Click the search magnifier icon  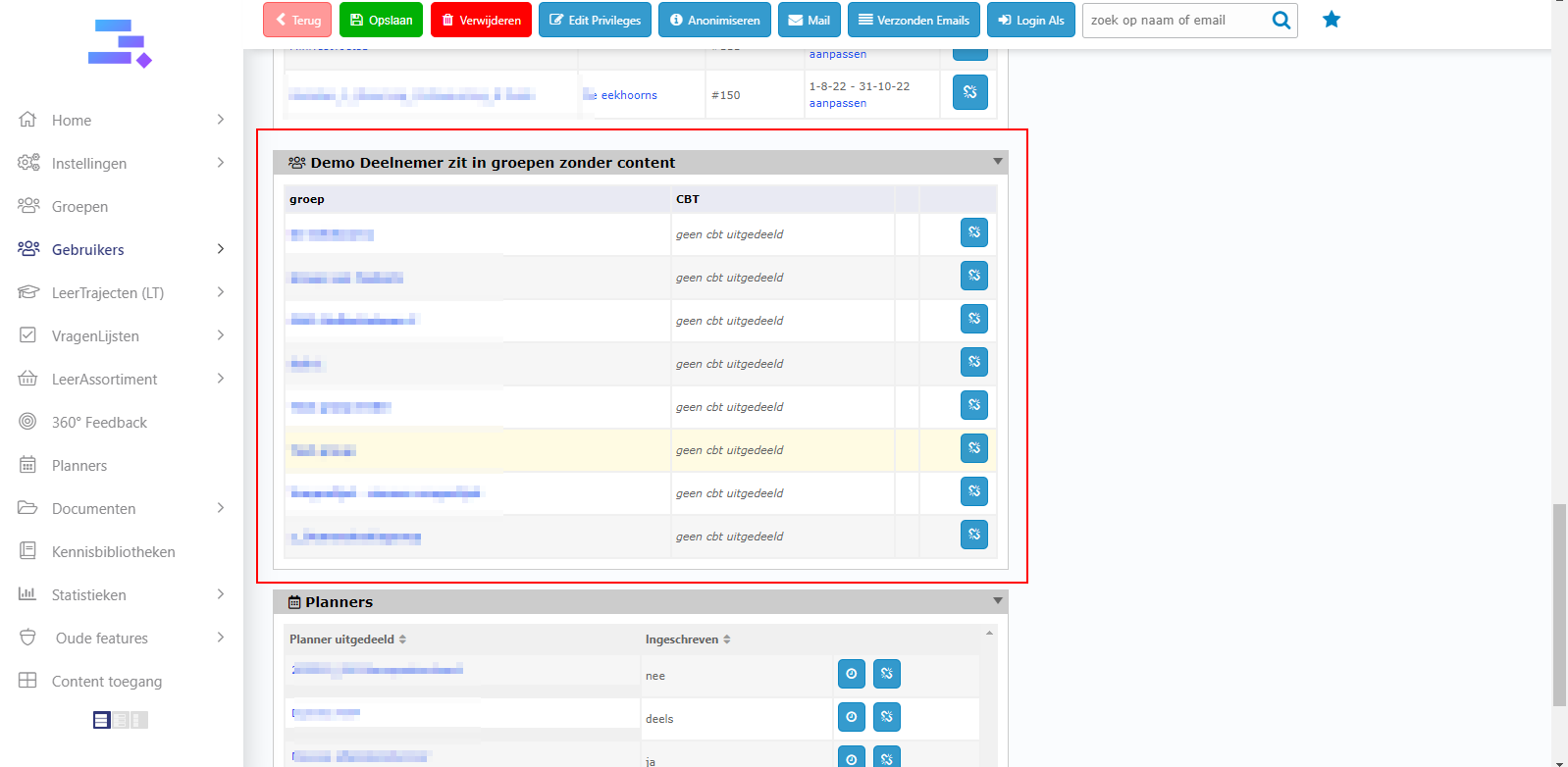[1281, 21]
